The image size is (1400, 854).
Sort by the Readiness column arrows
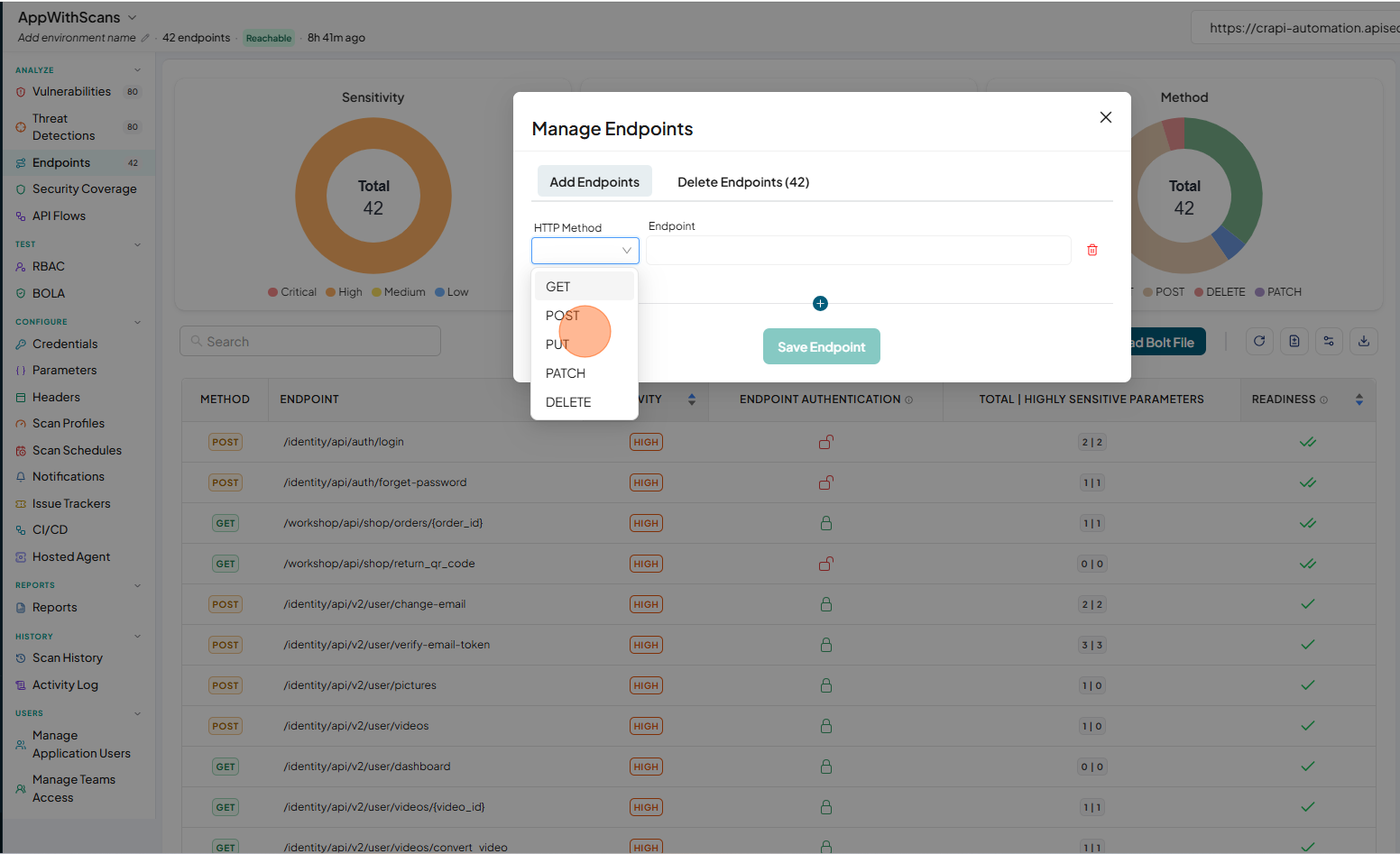[1359, 399]
